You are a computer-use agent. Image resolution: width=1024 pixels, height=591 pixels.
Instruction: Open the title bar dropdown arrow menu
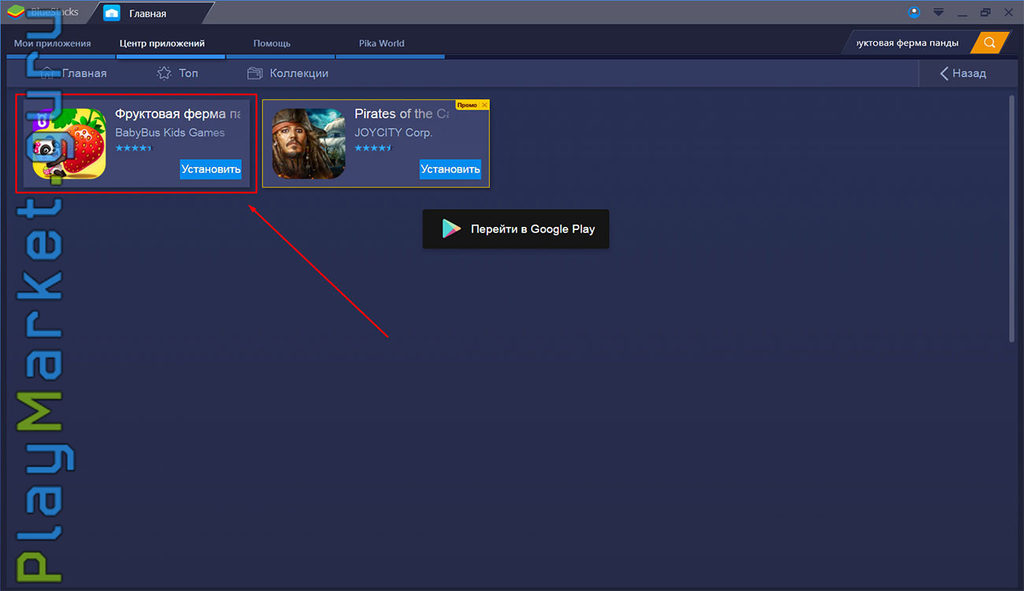click(x=938, y=12)
